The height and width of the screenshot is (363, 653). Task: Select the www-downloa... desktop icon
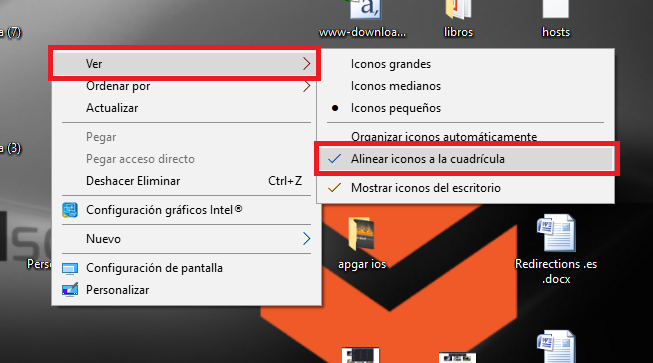[x=362, y=20]
